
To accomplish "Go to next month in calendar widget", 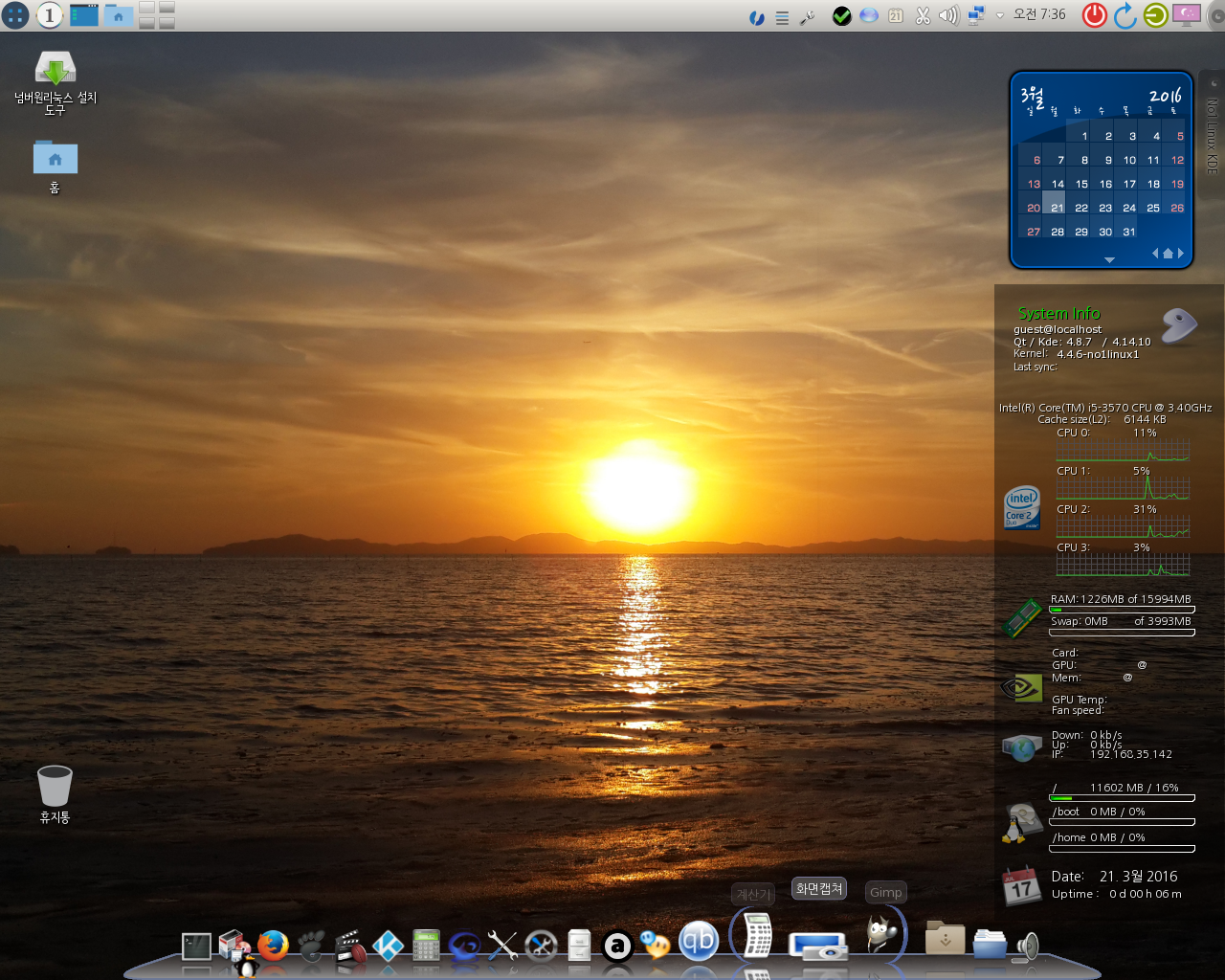I will coord(1181,253).
